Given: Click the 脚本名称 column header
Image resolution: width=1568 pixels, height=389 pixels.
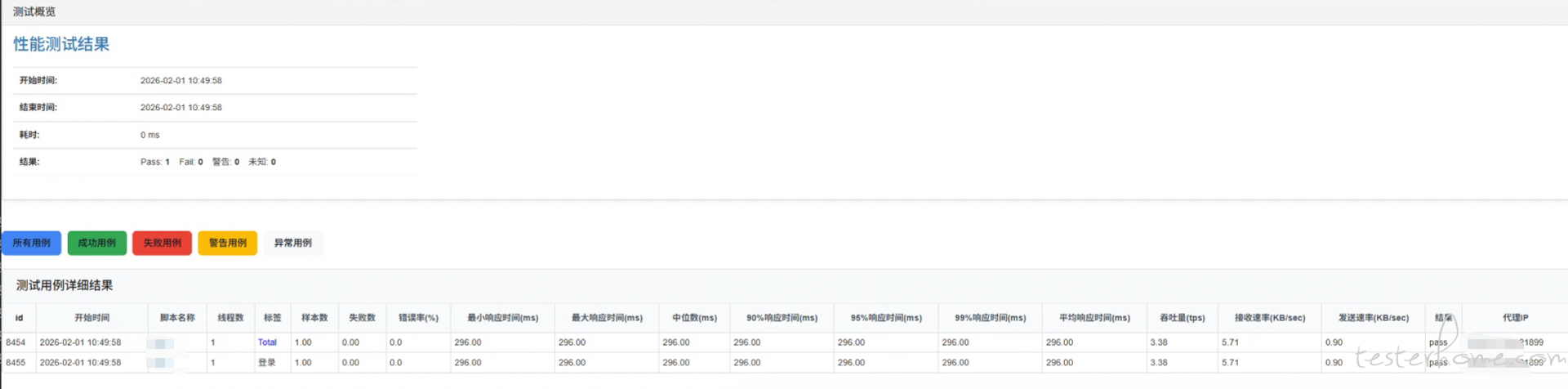Looking at the screenshot, I should click(177, 318).
